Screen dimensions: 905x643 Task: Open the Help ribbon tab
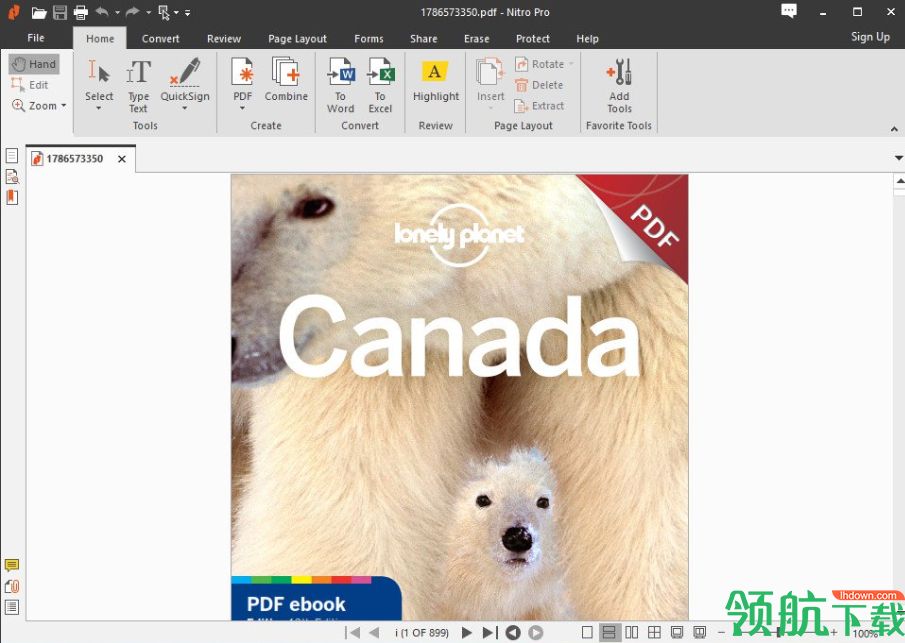tap(587, 39)
